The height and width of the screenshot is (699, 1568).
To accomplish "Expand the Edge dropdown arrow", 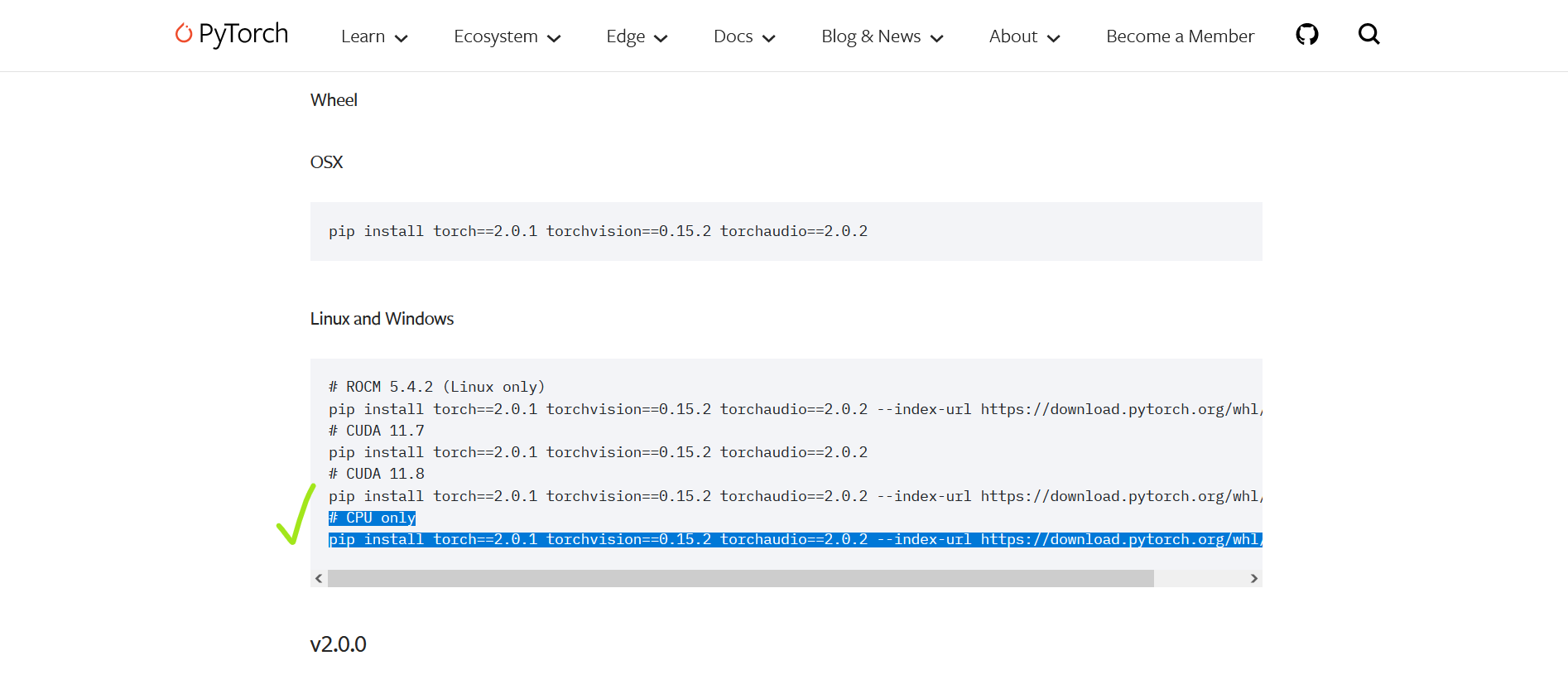I will (x=661, y=38).
